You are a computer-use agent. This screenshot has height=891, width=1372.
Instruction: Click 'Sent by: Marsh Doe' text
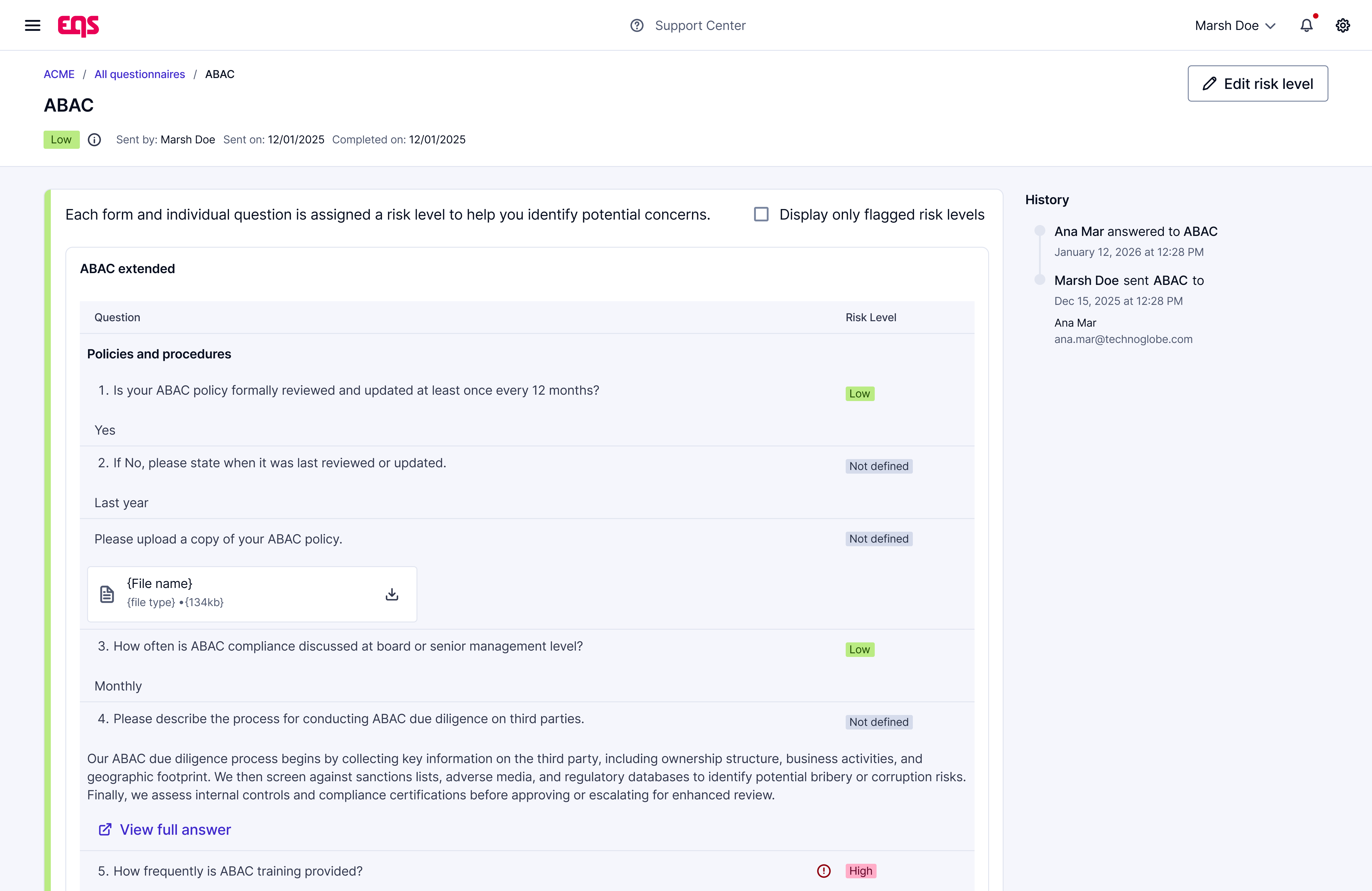point(165,139)
